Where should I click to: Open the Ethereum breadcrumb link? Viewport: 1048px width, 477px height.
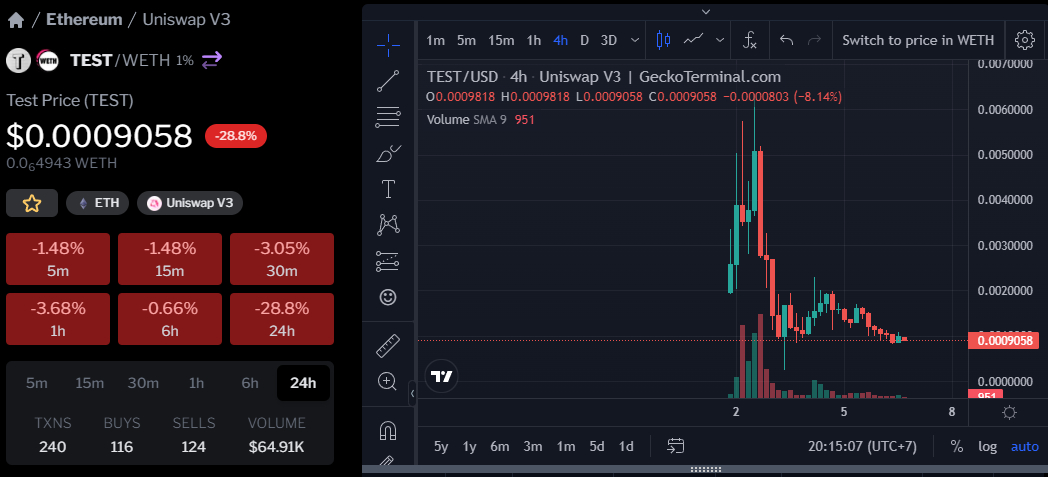(x=84, y=19)
